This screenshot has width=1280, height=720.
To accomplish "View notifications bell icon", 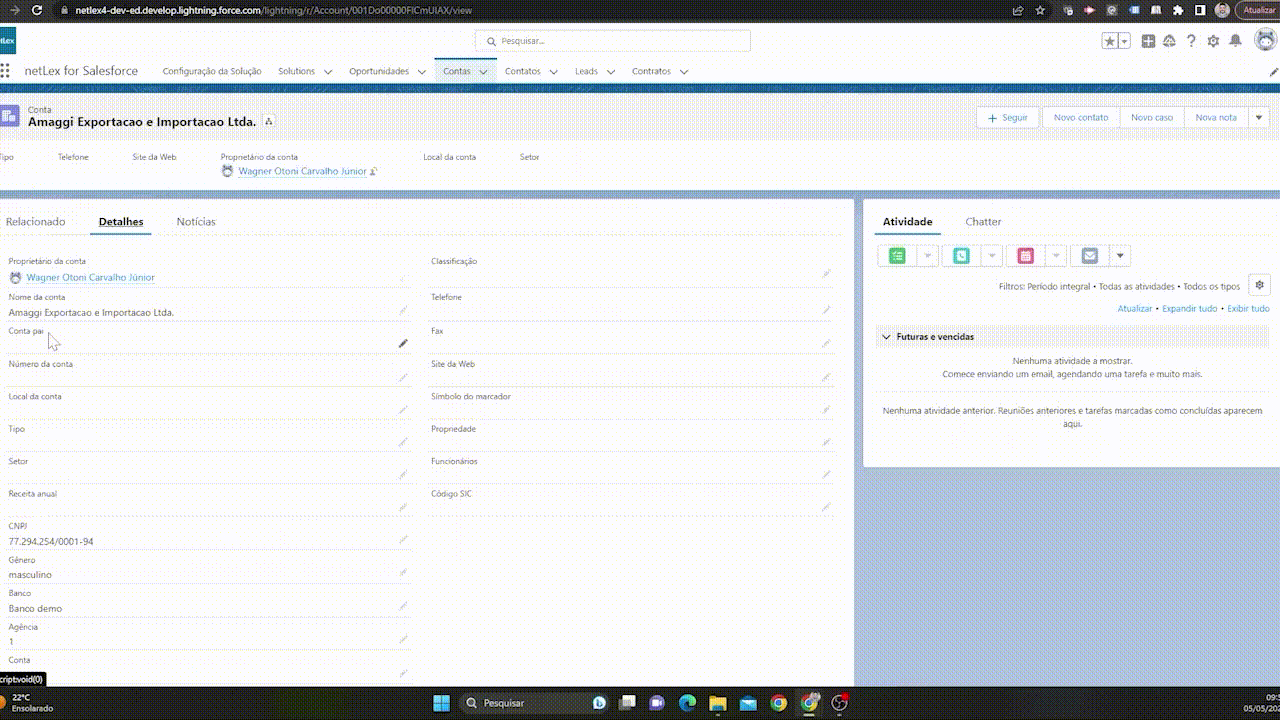I will coord(1236,41).
